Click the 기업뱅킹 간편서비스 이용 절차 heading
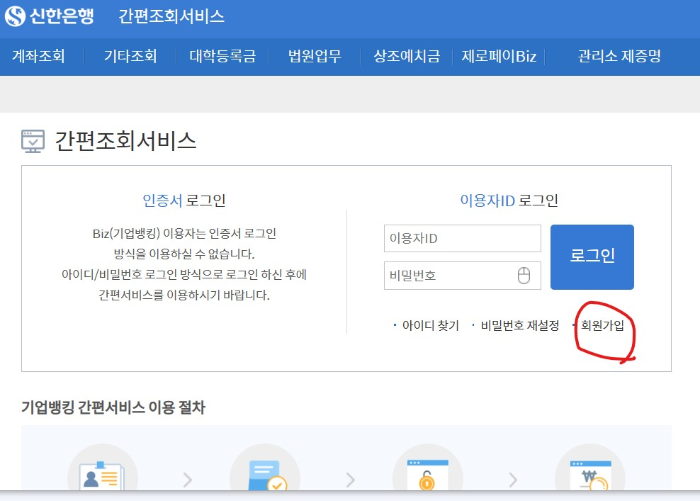 (x=113, y=407)
